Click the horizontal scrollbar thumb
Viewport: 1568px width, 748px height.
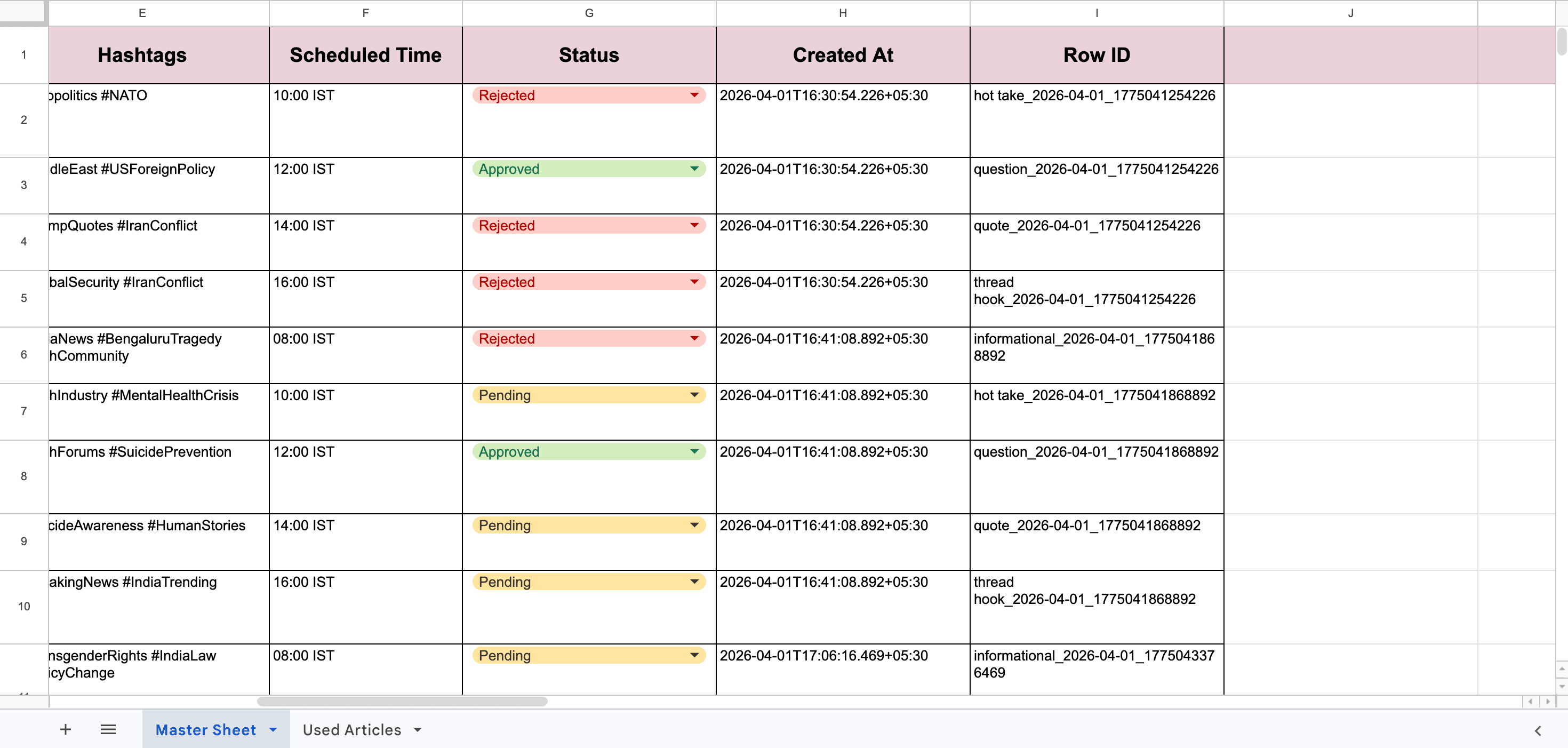402,702
